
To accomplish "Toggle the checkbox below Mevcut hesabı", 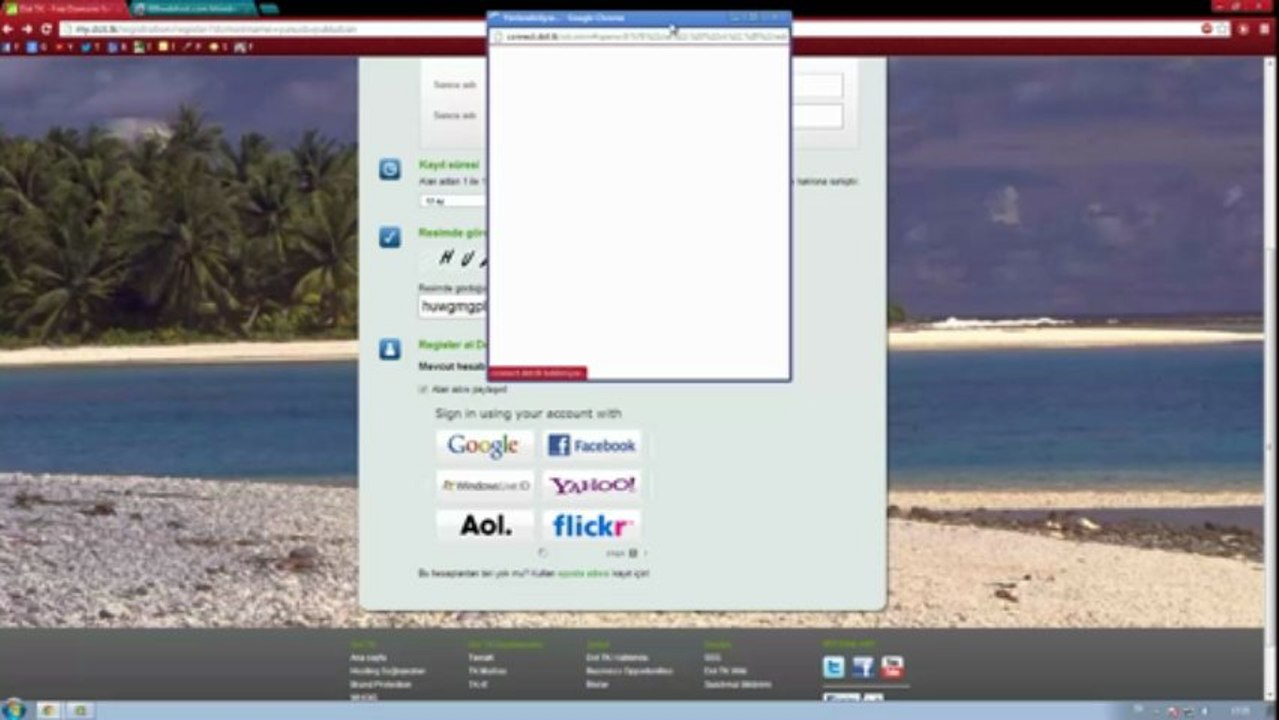I will coord(423,389).
